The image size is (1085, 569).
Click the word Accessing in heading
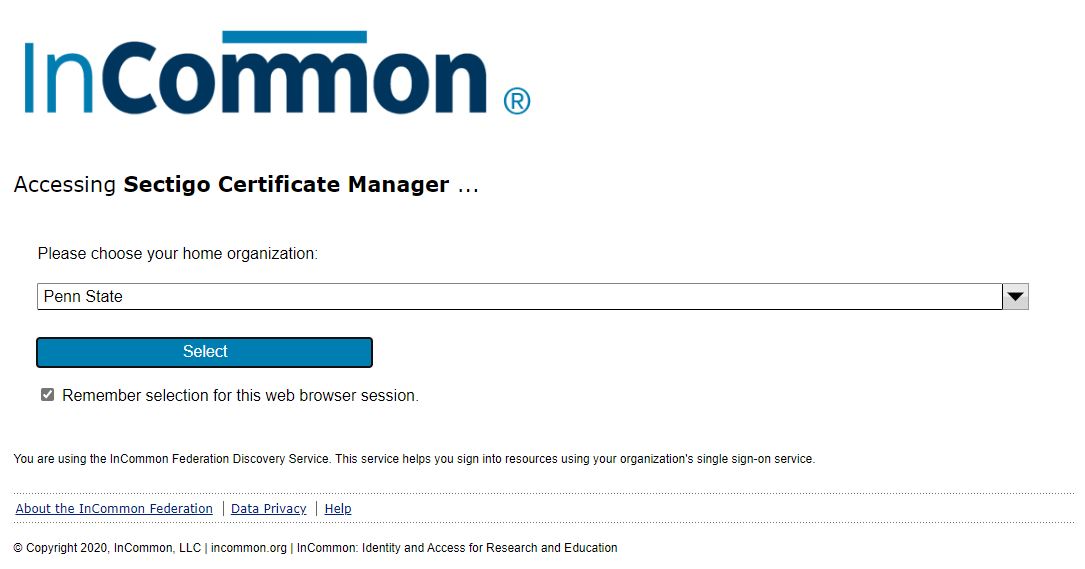click(x=64, y=185)
